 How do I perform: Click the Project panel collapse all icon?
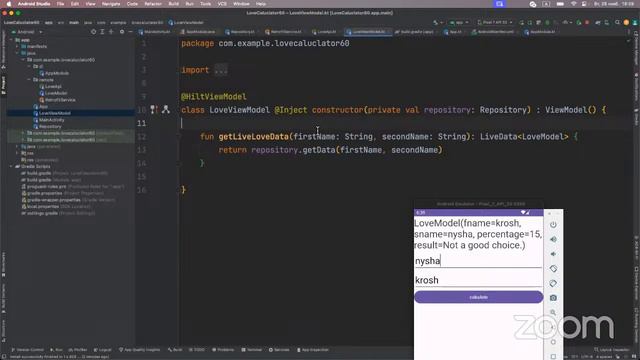coord(111,31)
